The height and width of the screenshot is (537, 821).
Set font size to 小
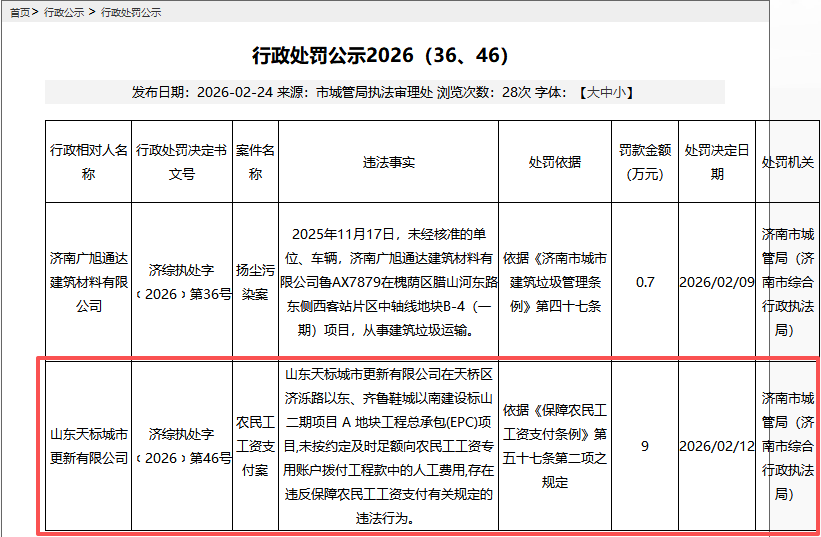(619, 92)
